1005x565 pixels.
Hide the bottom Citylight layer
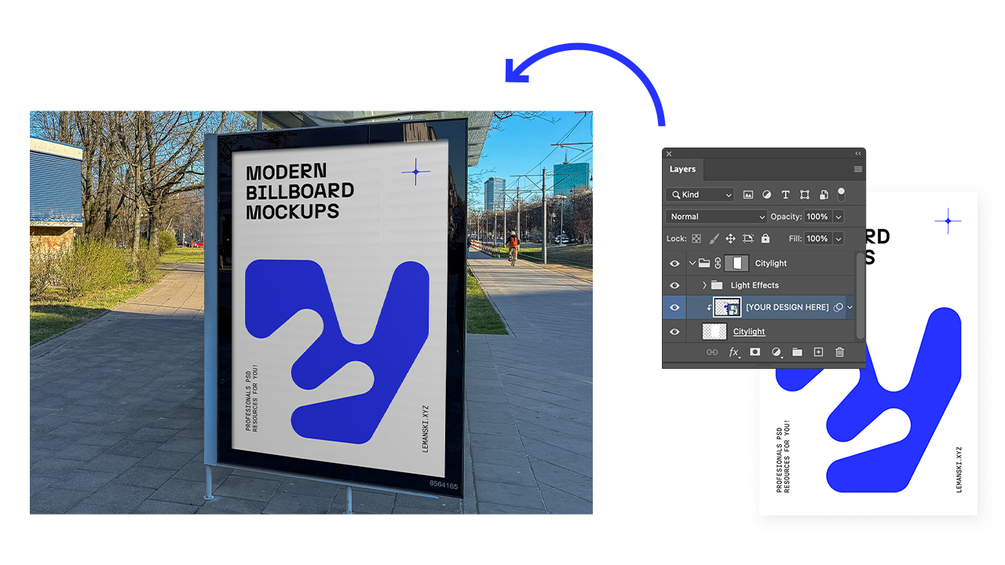(674, 332)
